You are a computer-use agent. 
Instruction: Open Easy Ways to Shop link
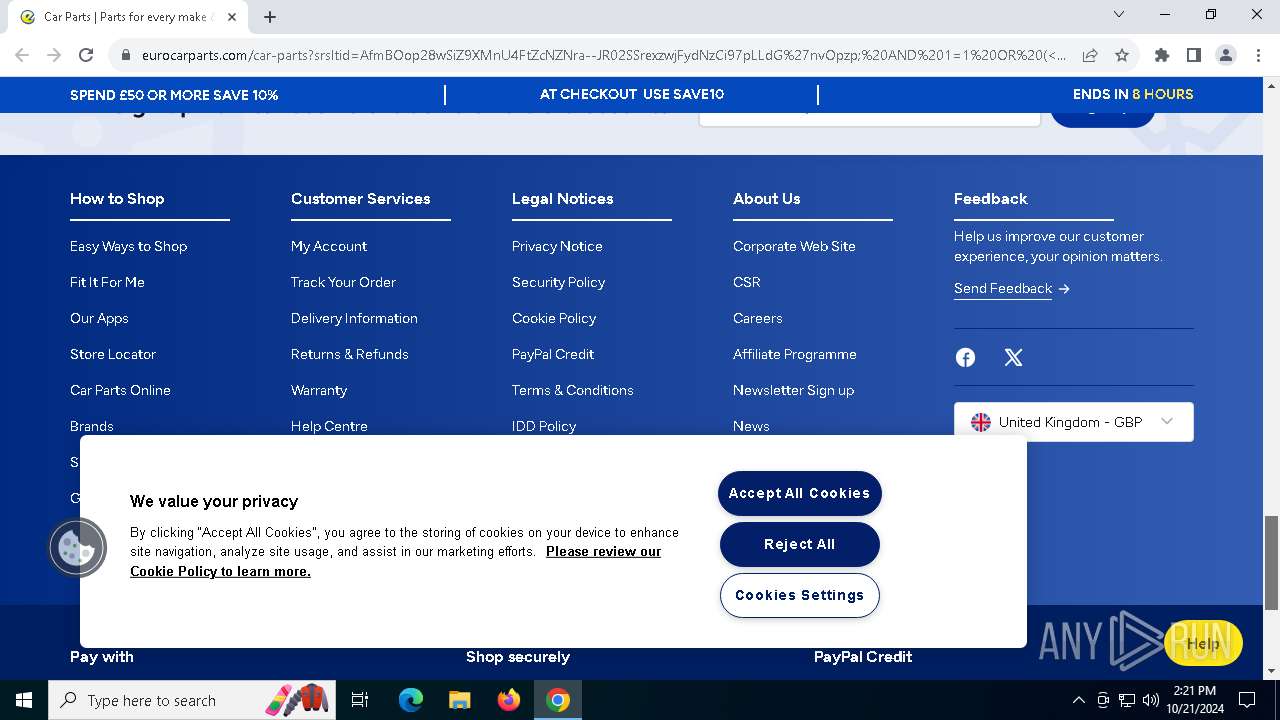pyautogui.click(x=128, y=246)
